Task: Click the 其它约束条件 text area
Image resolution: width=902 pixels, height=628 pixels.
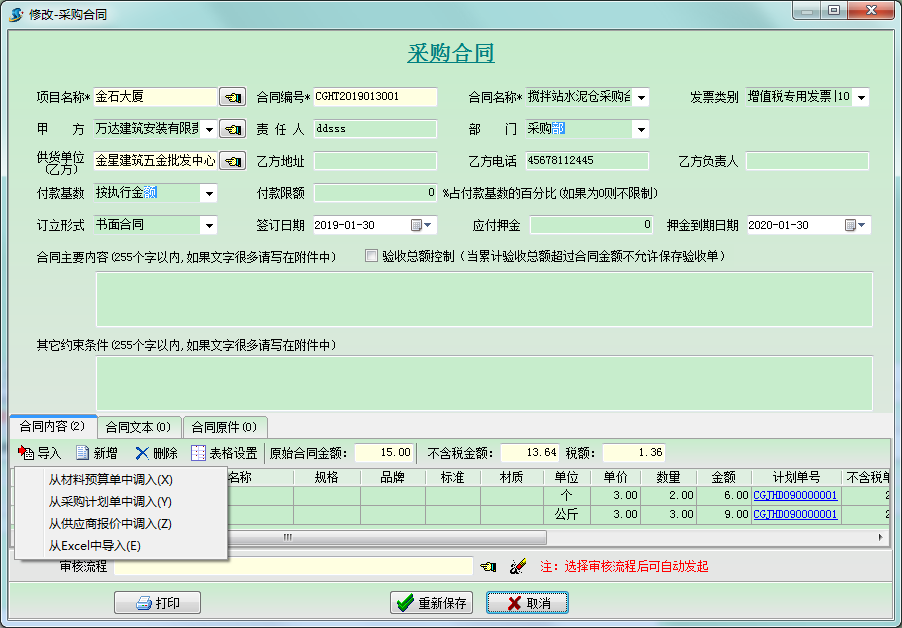Action: coord(484,383)
